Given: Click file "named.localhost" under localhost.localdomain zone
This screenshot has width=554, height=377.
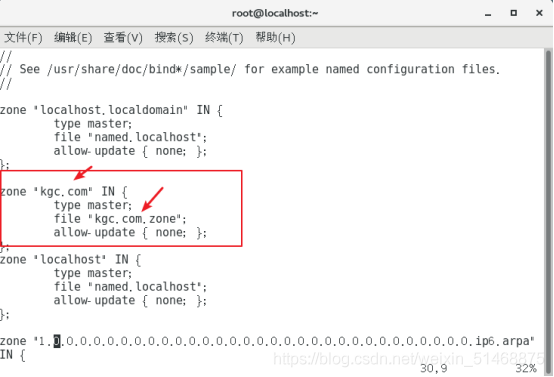Looking at the screenshot, I should tap(130, 137).
